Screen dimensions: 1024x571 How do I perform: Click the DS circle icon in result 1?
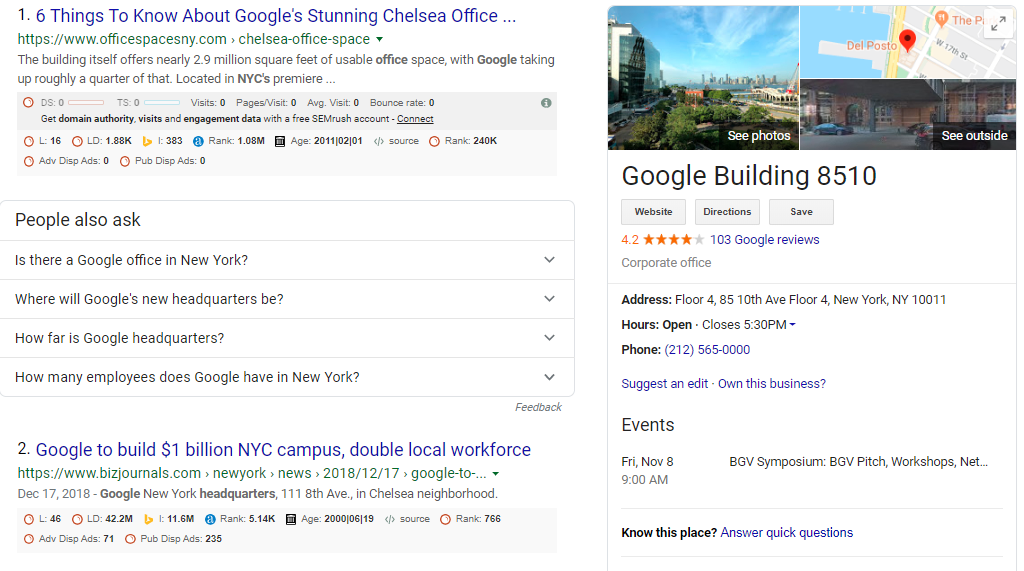coord(28,103)
